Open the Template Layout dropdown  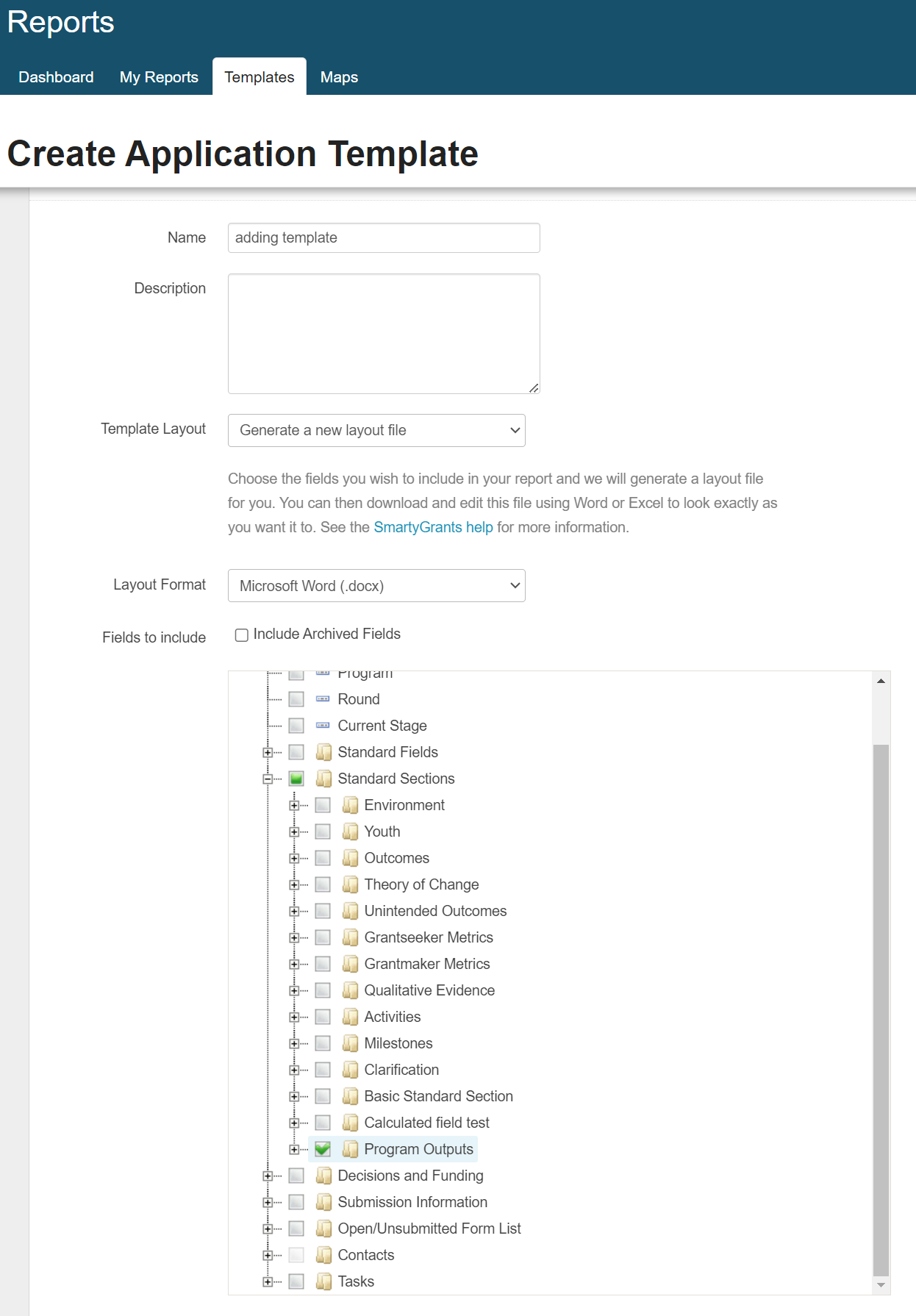(376, 431)
